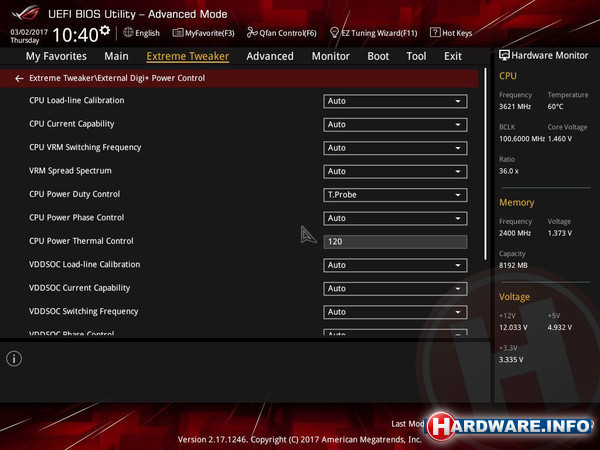The width and height of the screenshot is (600, 450).
Task: Open CPU Load-line Calibration dropdown
Action: tap(395, 101)
